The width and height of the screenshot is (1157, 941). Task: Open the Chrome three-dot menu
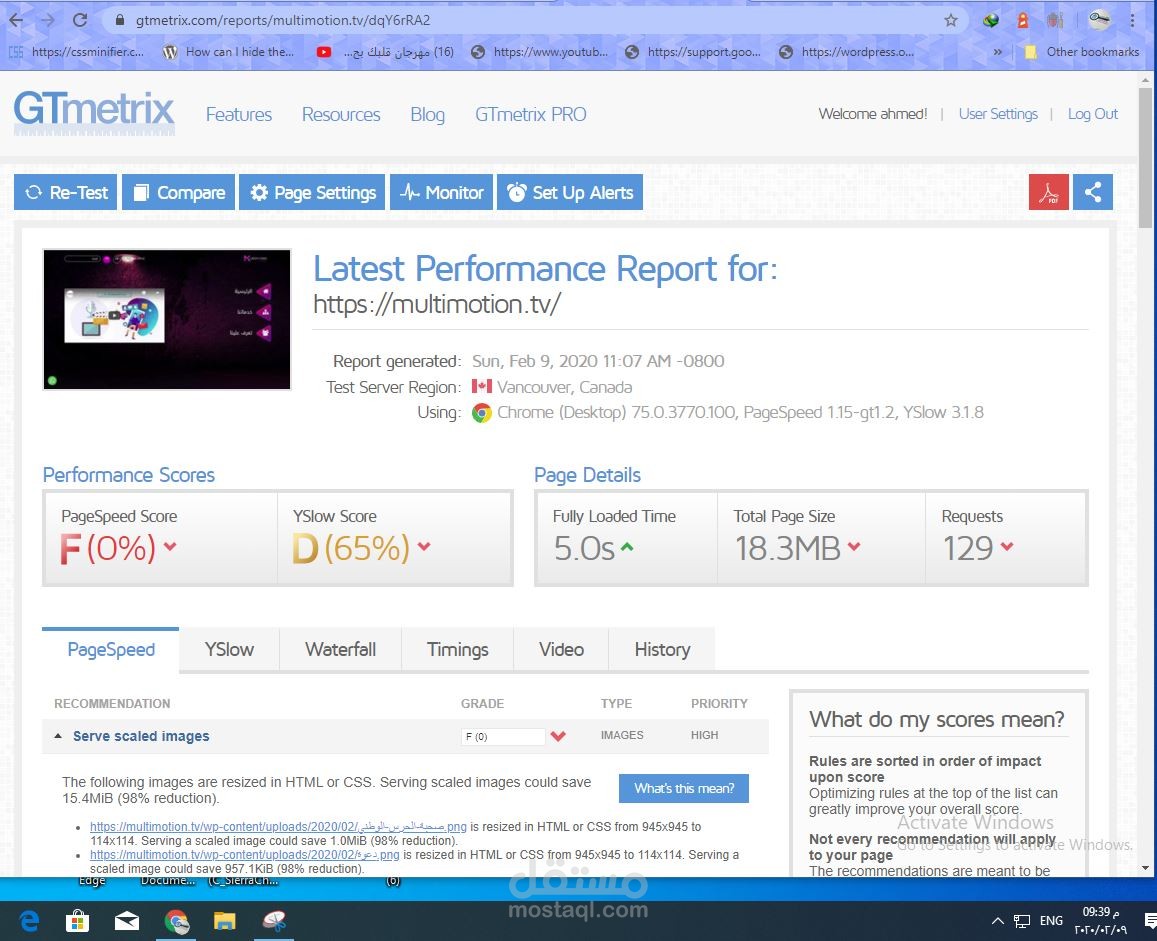tap(1133, 21)
